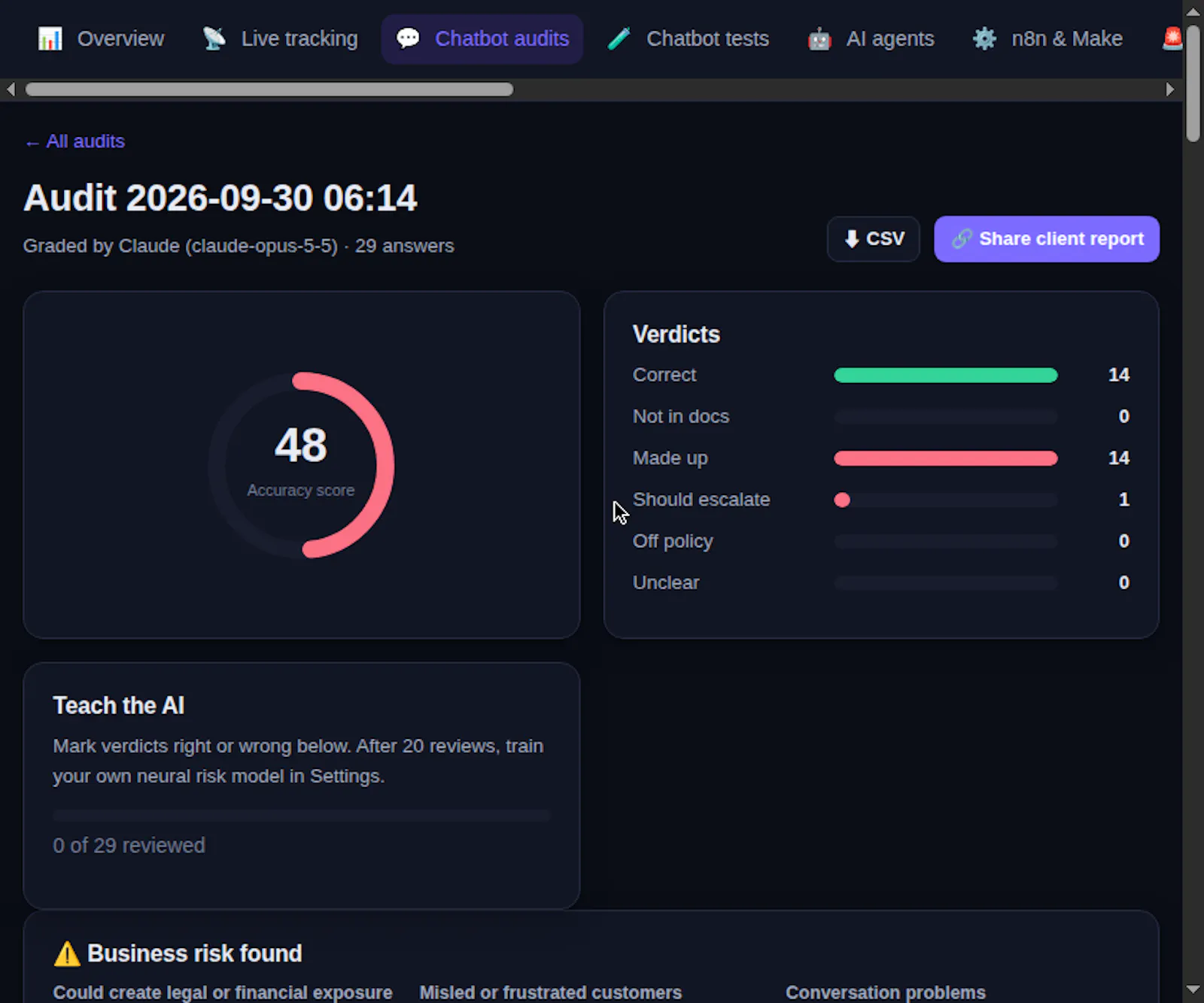Click the tab bar scroll left arrow
Image resolution: width=1204 pixels, height=1003 pixels.
pos(11,90)
